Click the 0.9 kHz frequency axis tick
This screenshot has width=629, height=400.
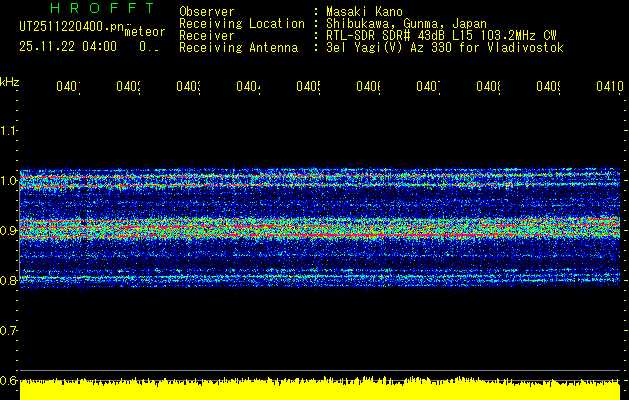point(9,231)
